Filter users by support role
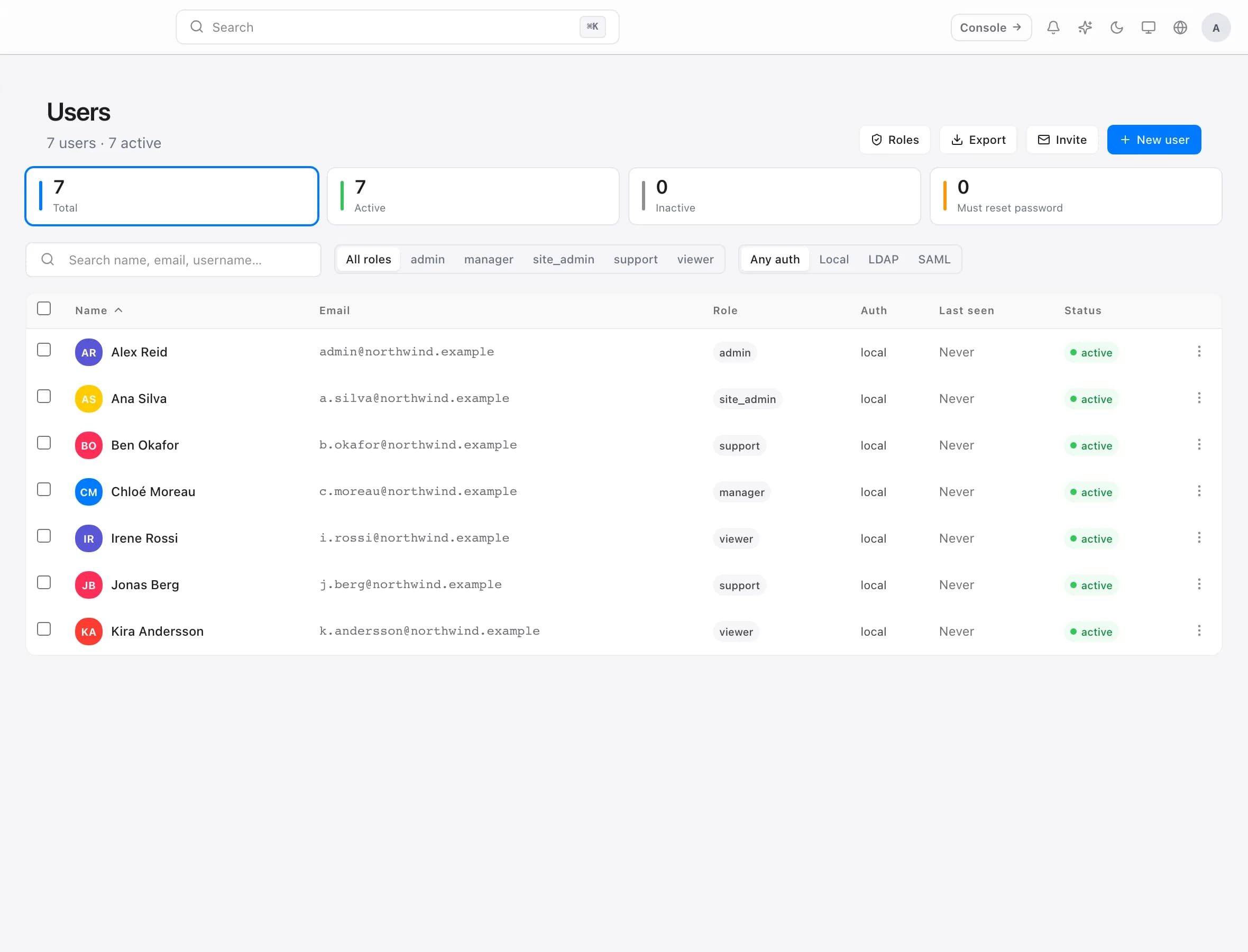The width and height of the screenshot is (1248, 952). (x=635, y=259)
